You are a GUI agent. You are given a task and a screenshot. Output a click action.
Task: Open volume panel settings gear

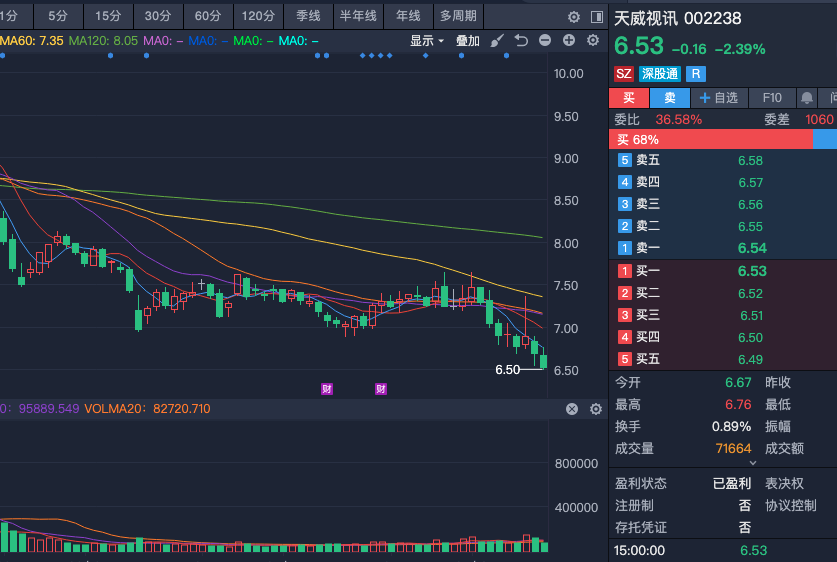(x=596, y=409)
